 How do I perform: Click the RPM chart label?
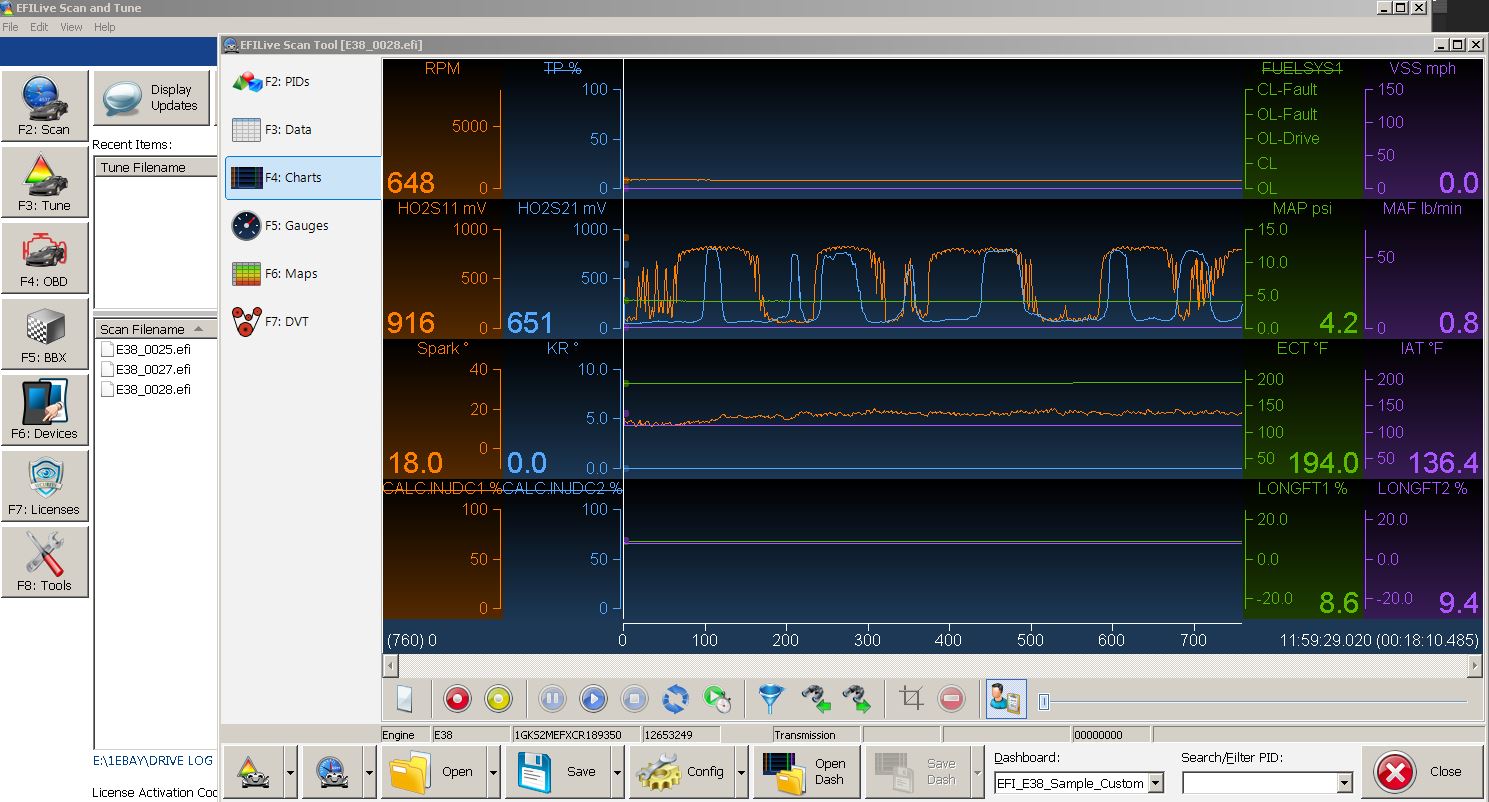[x=442, y=69]
